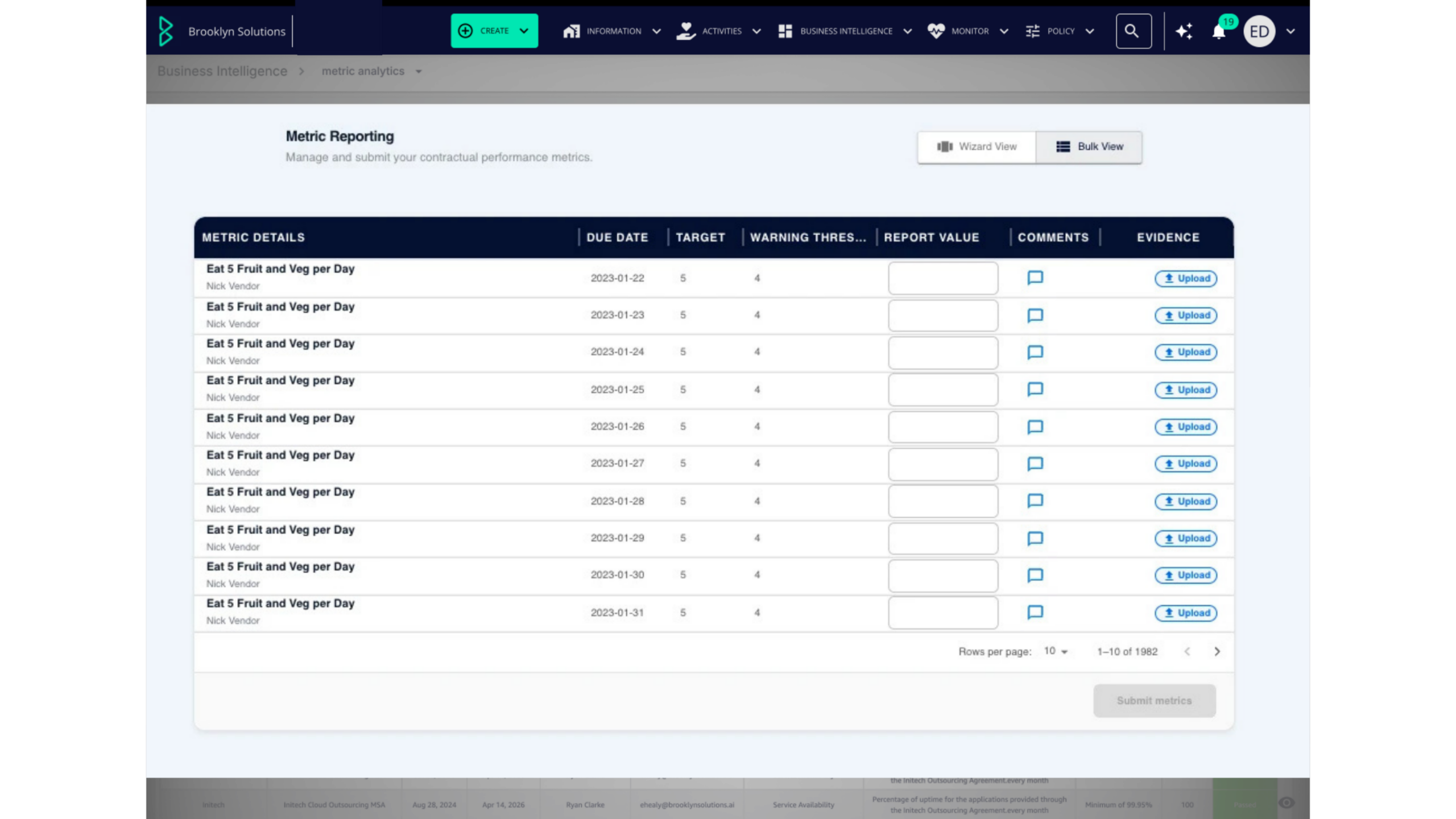
Task: Click the AI sparkle assistant icon
Action: tap(1184, 31)
